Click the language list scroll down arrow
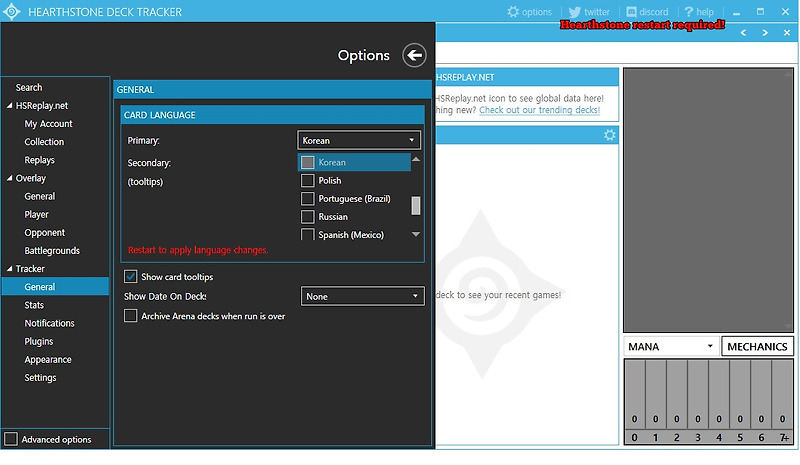Screen dimensions: 800x465 (416, 234)
